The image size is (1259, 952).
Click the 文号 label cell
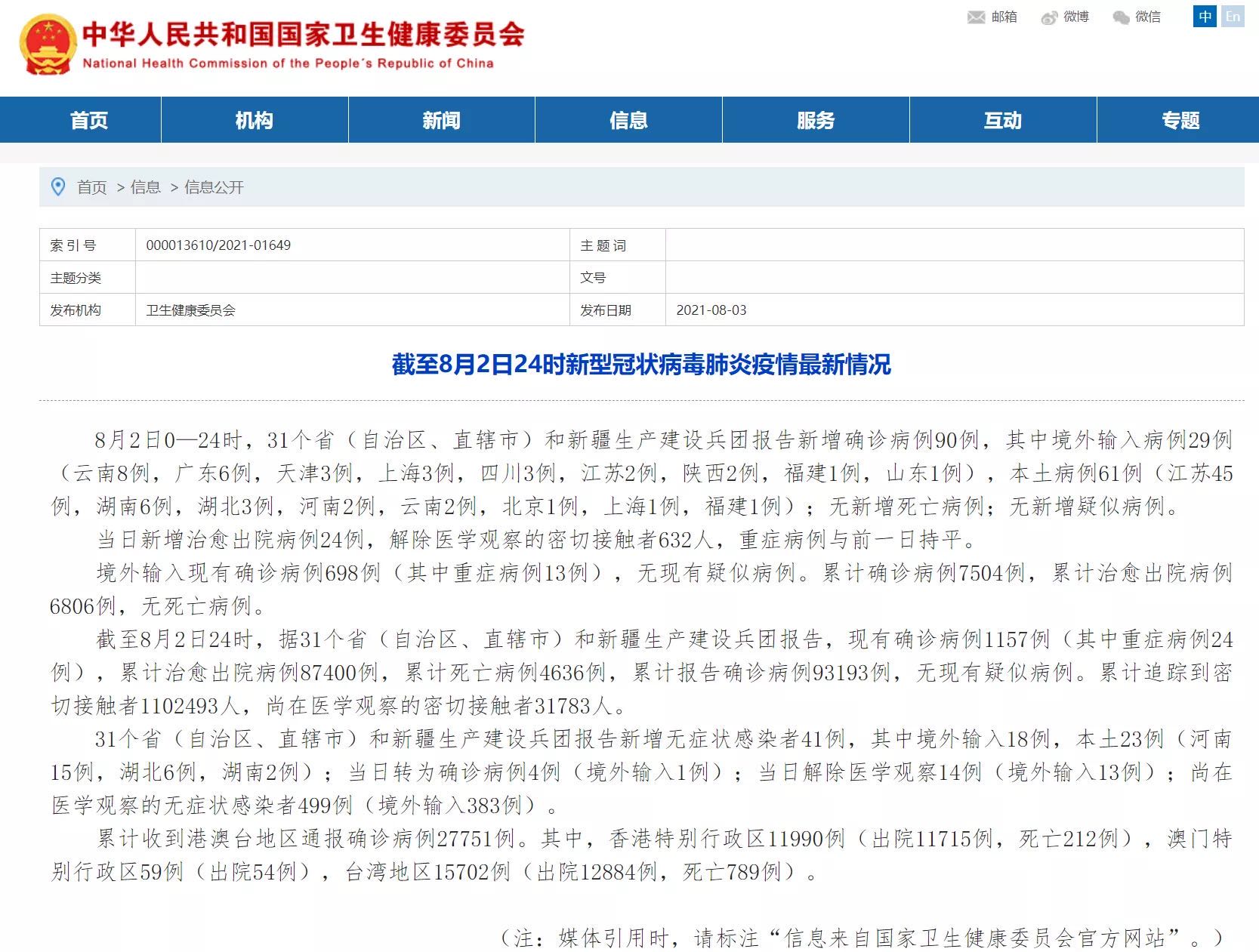(618, 278)
